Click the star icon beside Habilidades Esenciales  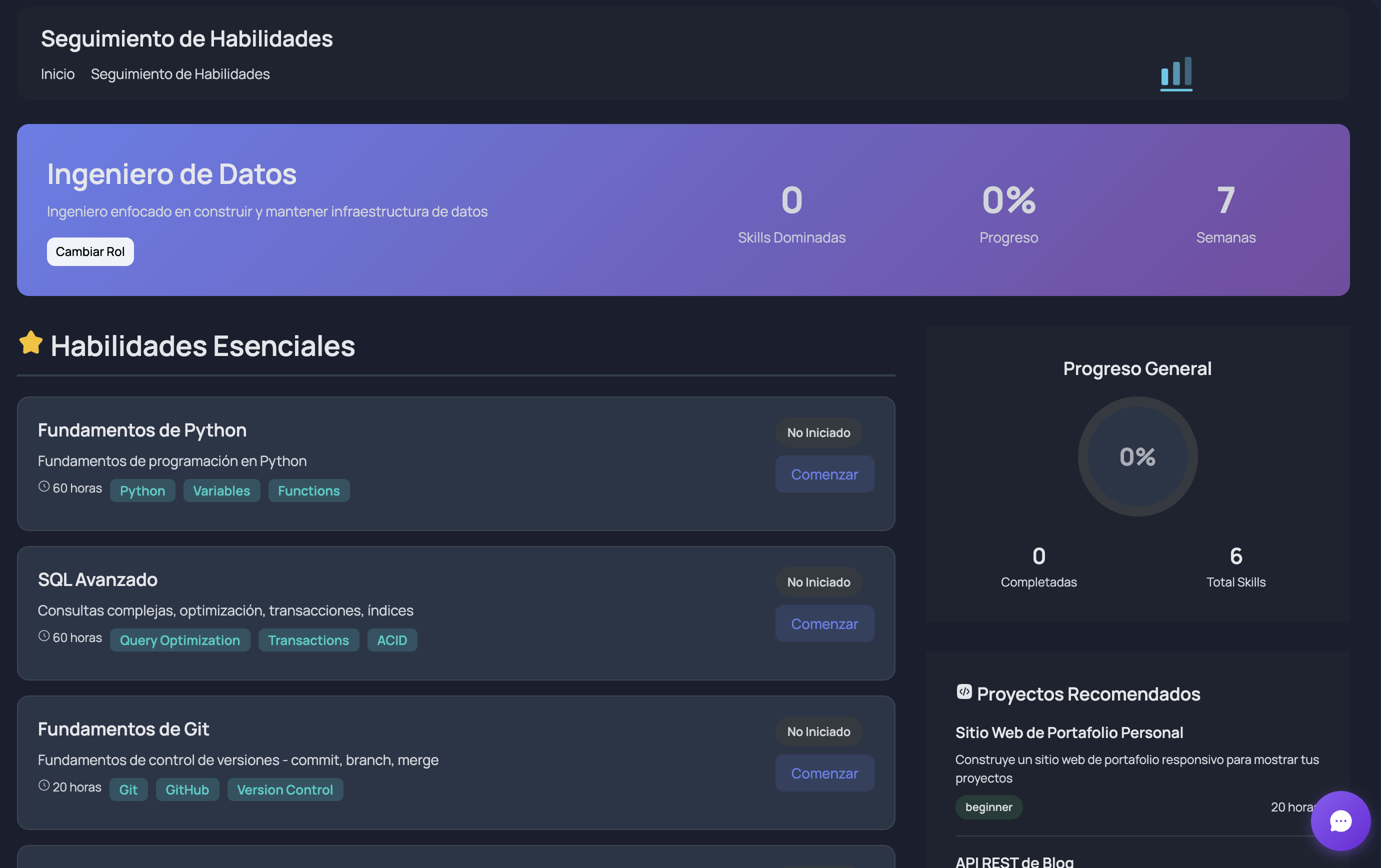[x=30, y=343]
